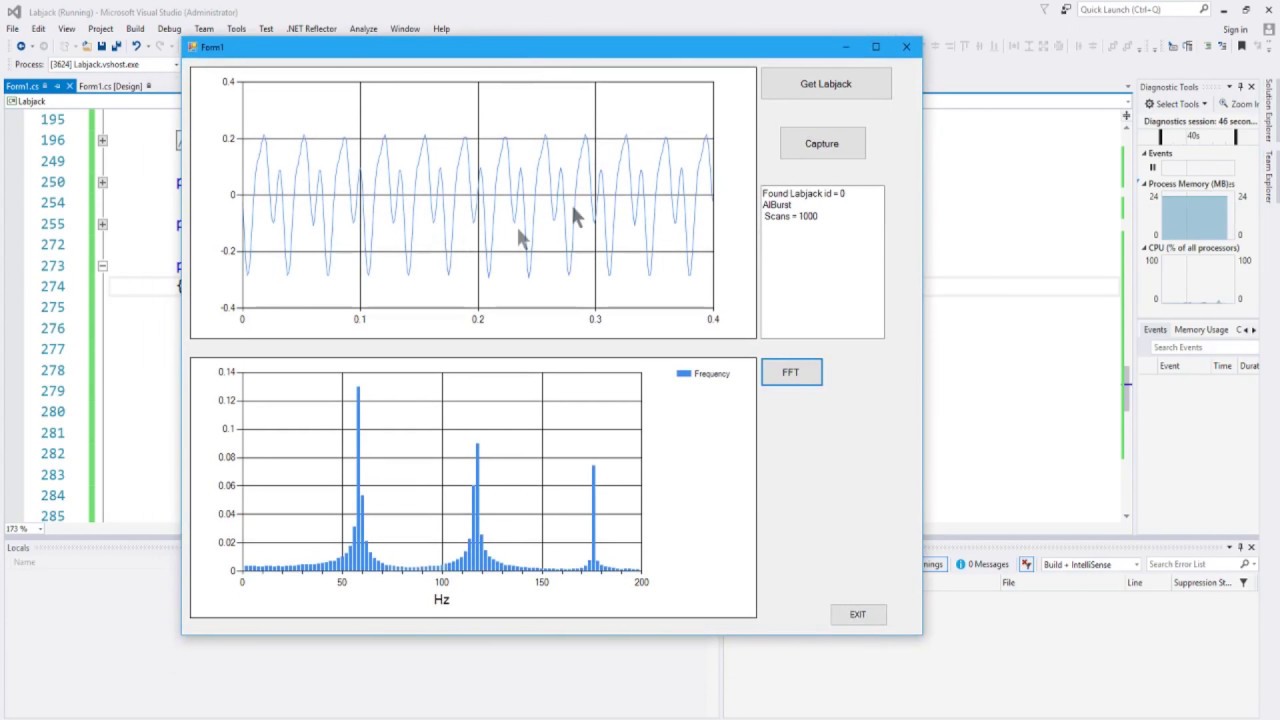
Task: Click the Save All toolbar icon
Action: (116, 46)
